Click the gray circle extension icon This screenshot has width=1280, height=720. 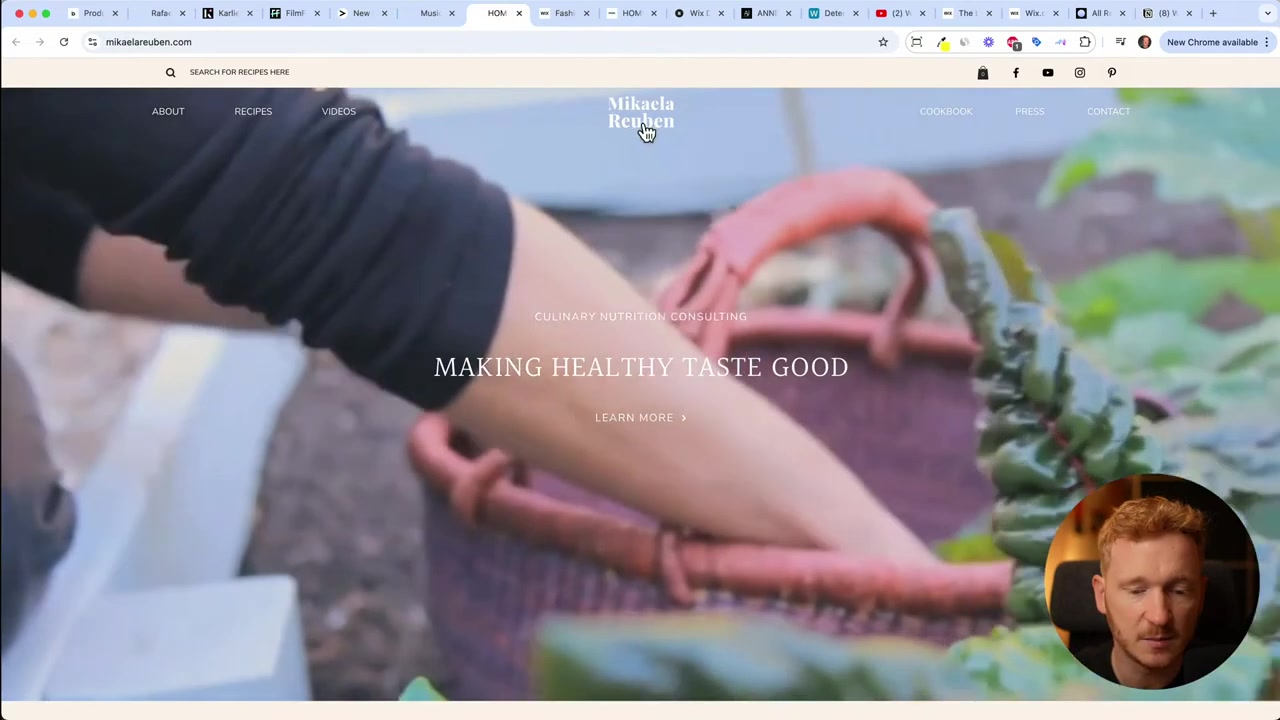click(965, 42)
